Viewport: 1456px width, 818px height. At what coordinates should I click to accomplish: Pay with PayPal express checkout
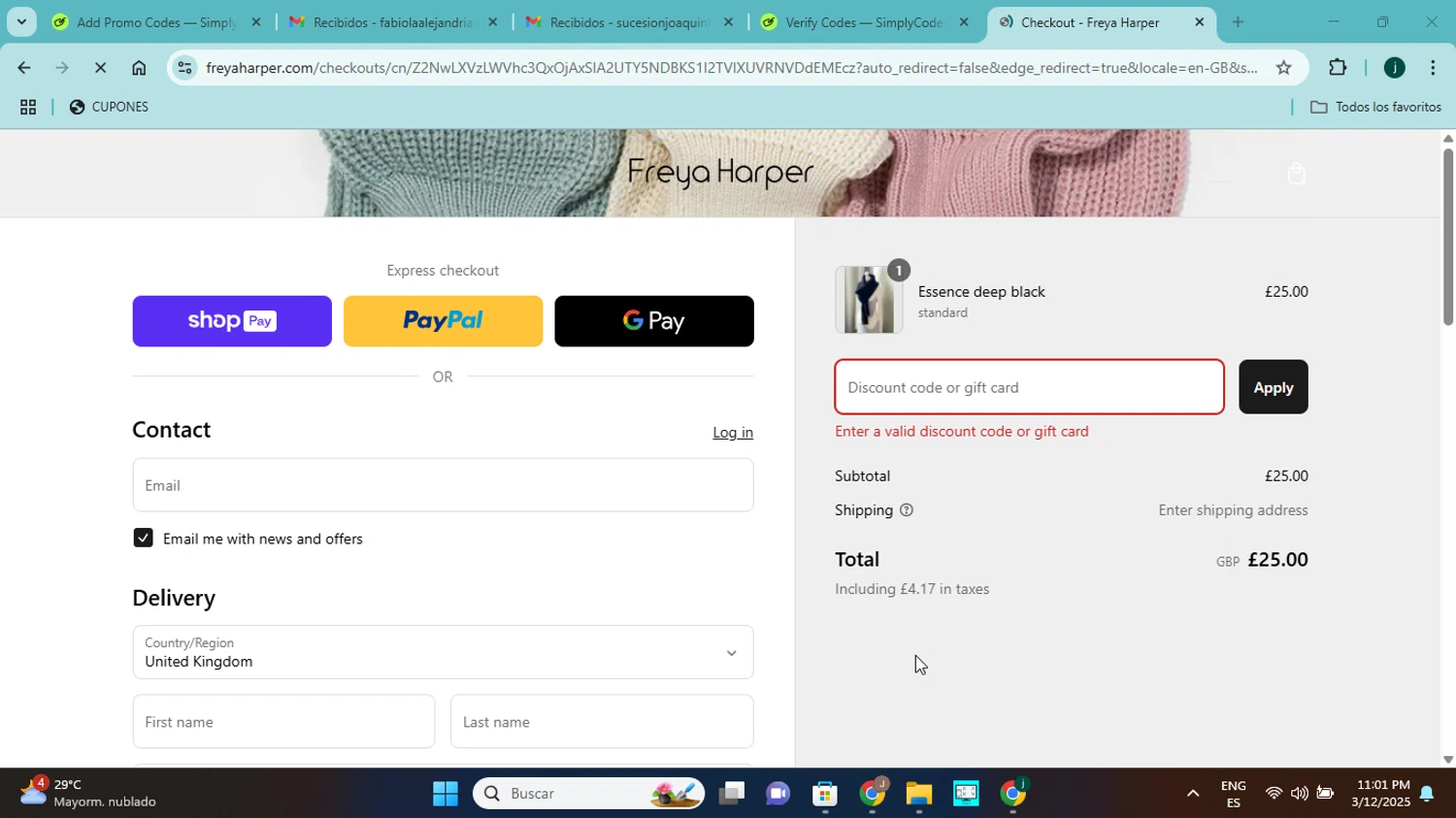[443, 321]
